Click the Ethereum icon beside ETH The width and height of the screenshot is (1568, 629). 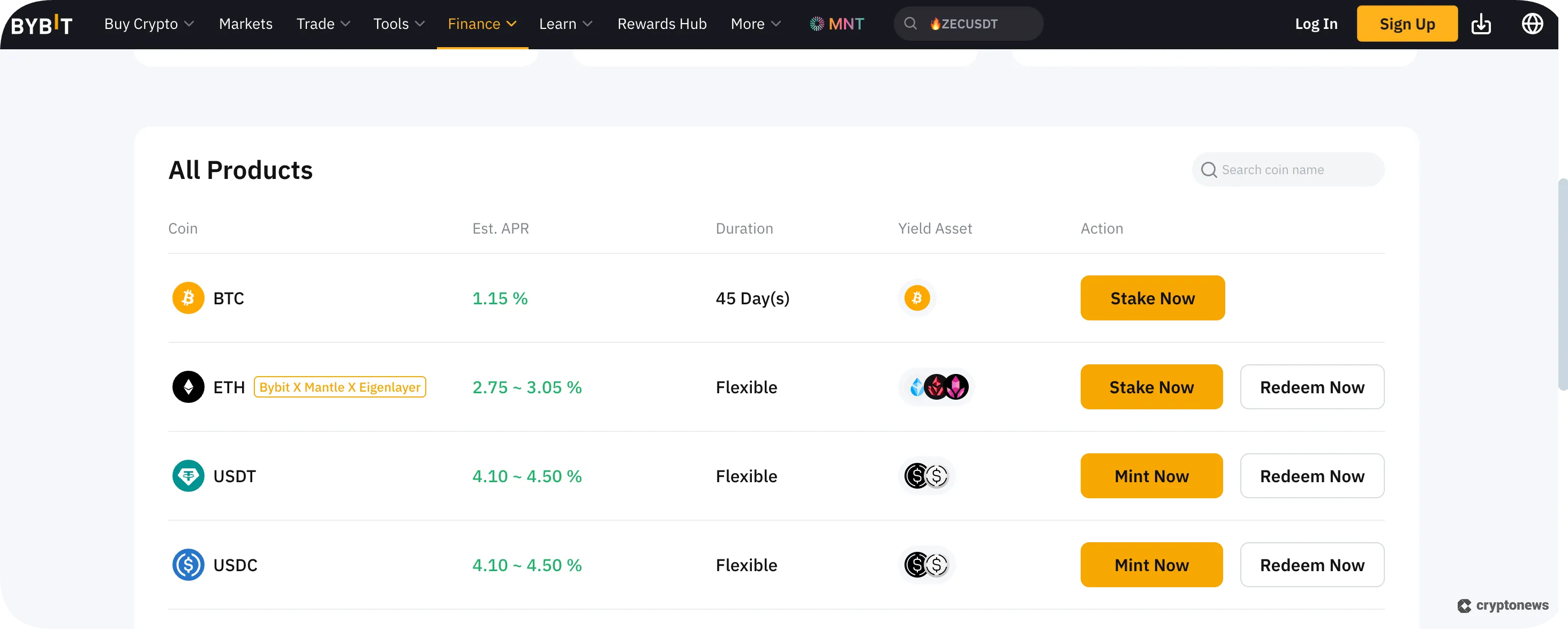point(188,387)
